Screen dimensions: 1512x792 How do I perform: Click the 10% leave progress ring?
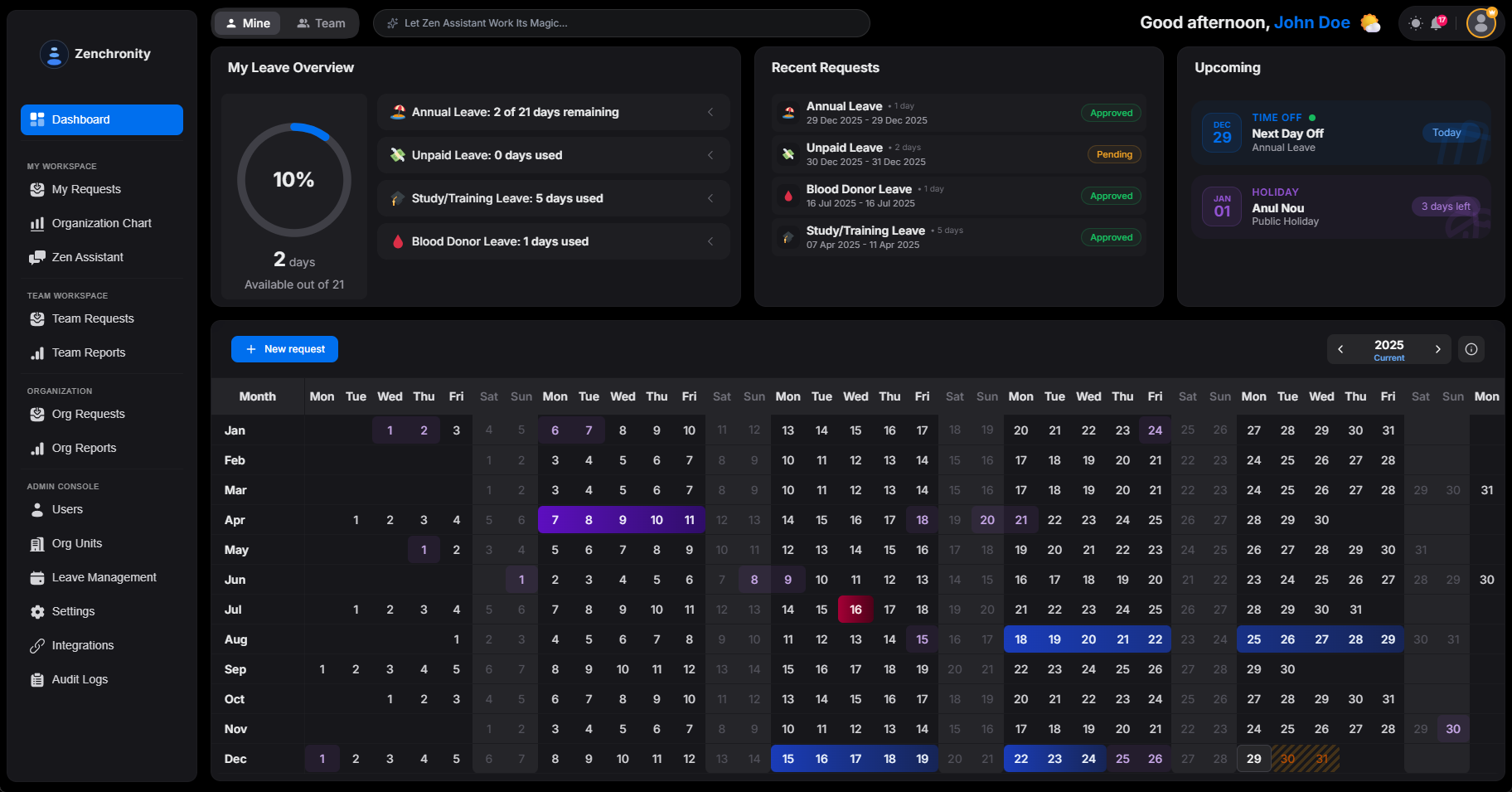[293, 180]
